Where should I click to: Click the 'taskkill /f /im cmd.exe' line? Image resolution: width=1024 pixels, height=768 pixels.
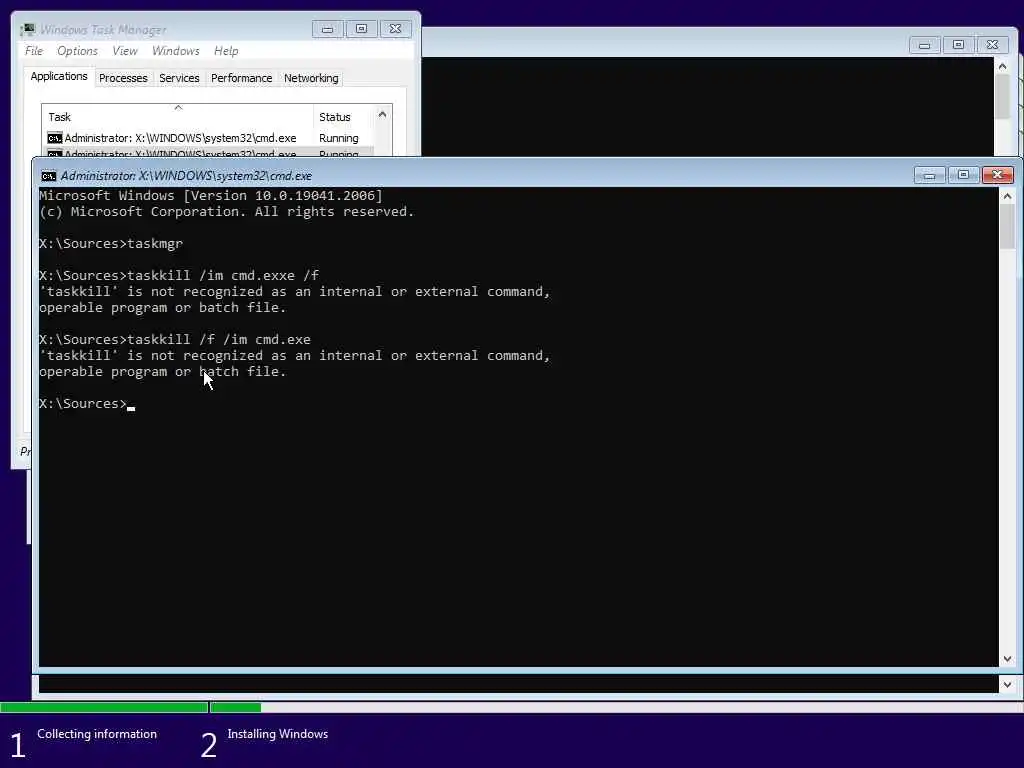[175, 340]
